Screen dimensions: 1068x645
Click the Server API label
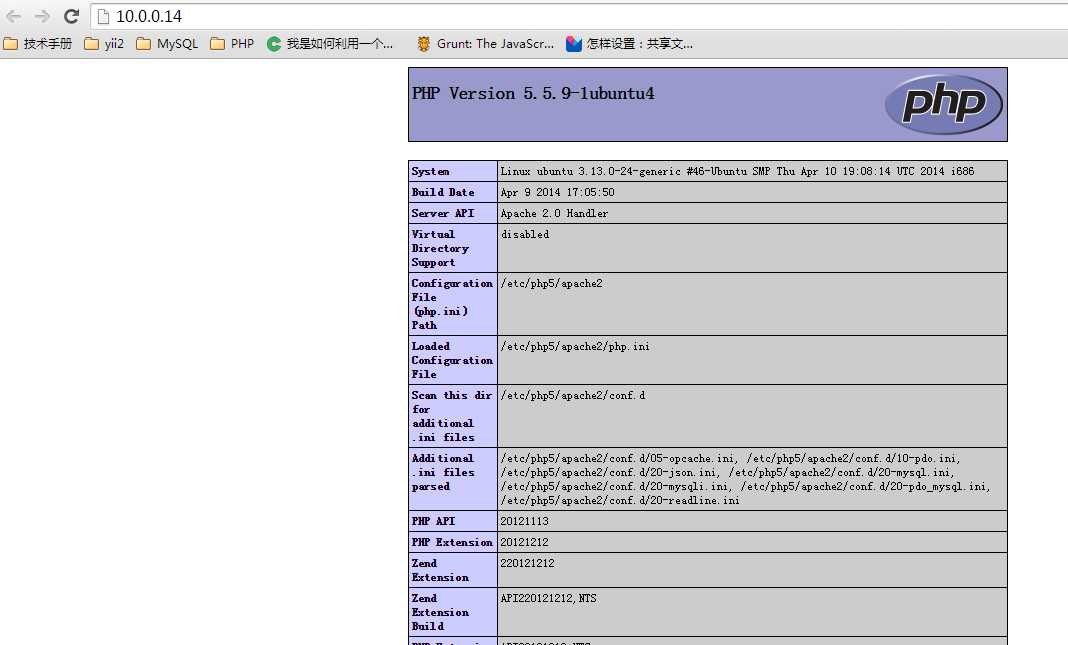pos(443,213)
